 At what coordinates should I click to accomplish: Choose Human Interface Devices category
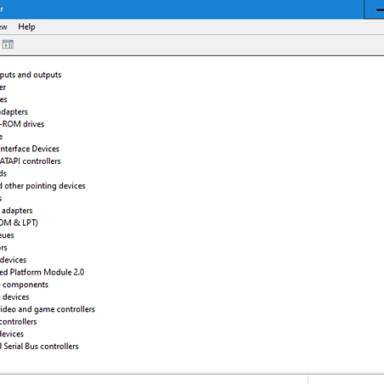[30, 149]
